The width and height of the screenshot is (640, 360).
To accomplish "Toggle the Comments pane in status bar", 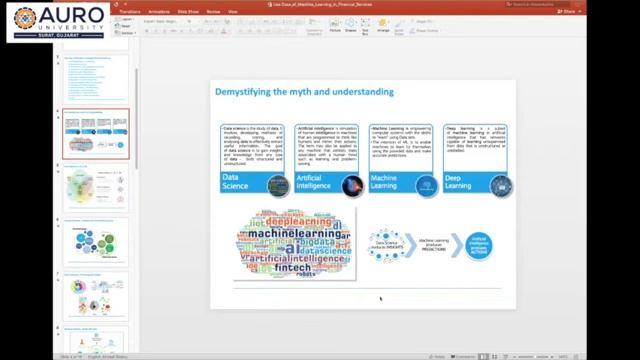I will 462,357.
